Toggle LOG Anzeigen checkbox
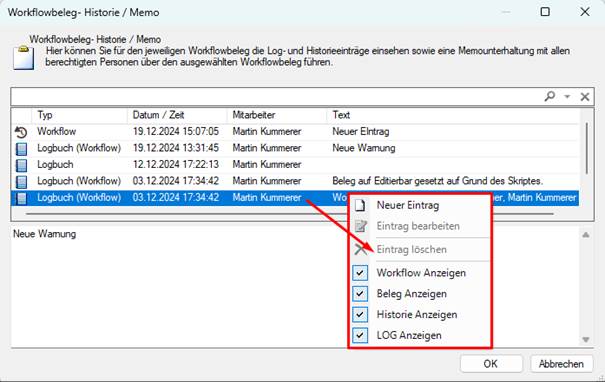 click(x=360, y=335)
